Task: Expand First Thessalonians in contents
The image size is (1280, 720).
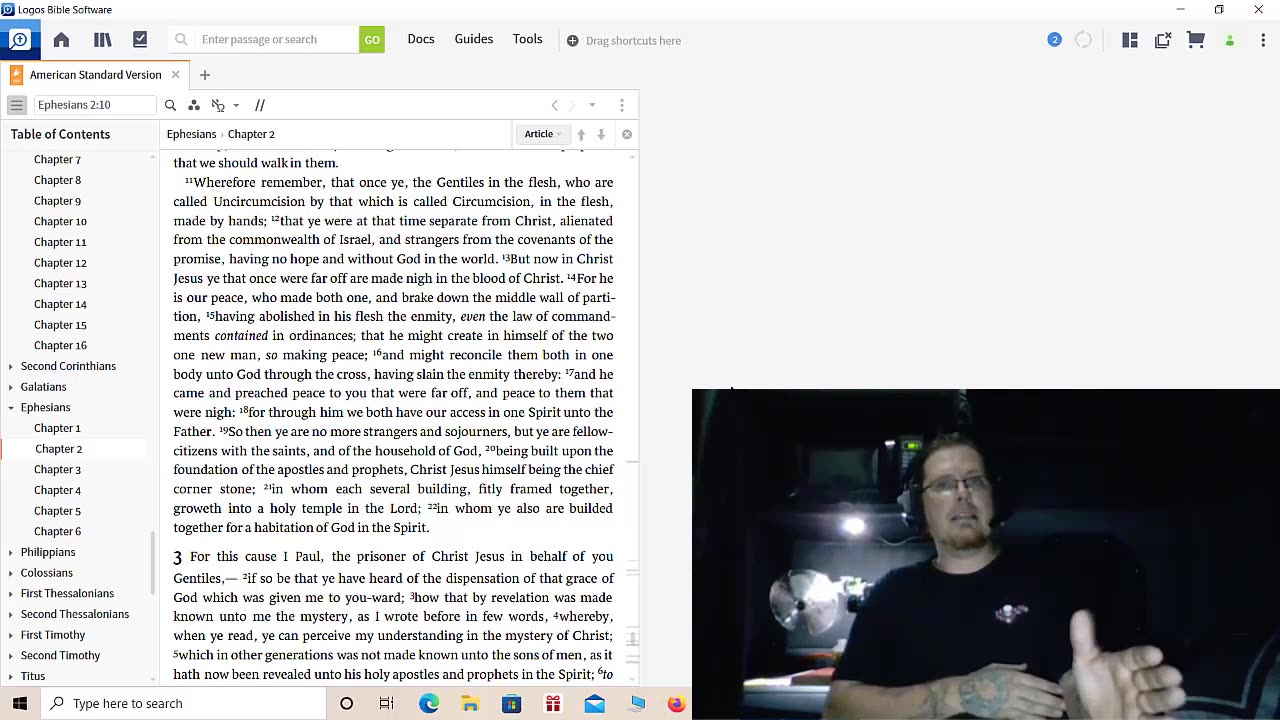Action: click(x=11, y=594)
